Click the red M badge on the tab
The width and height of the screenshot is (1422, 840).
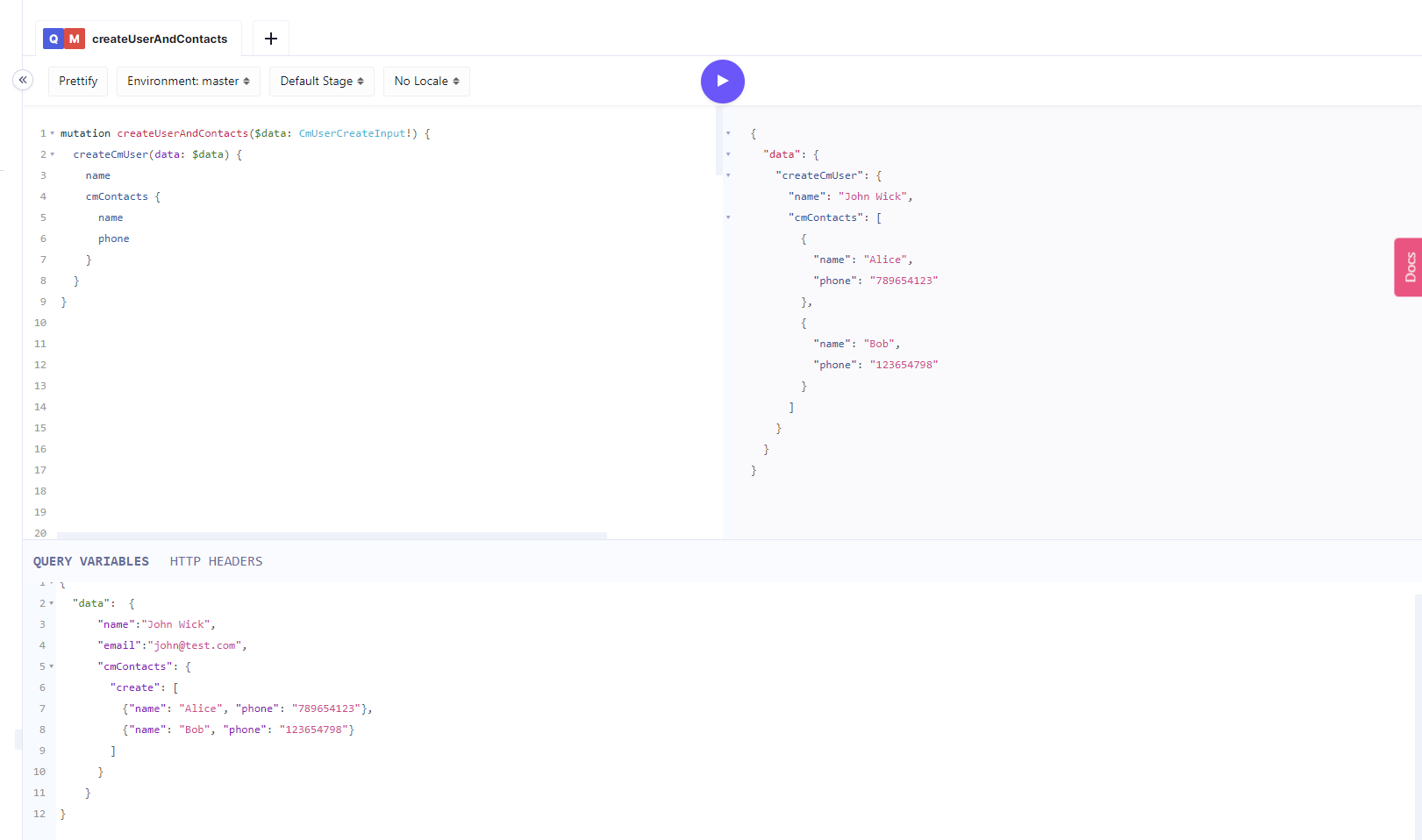click(75, 39)
